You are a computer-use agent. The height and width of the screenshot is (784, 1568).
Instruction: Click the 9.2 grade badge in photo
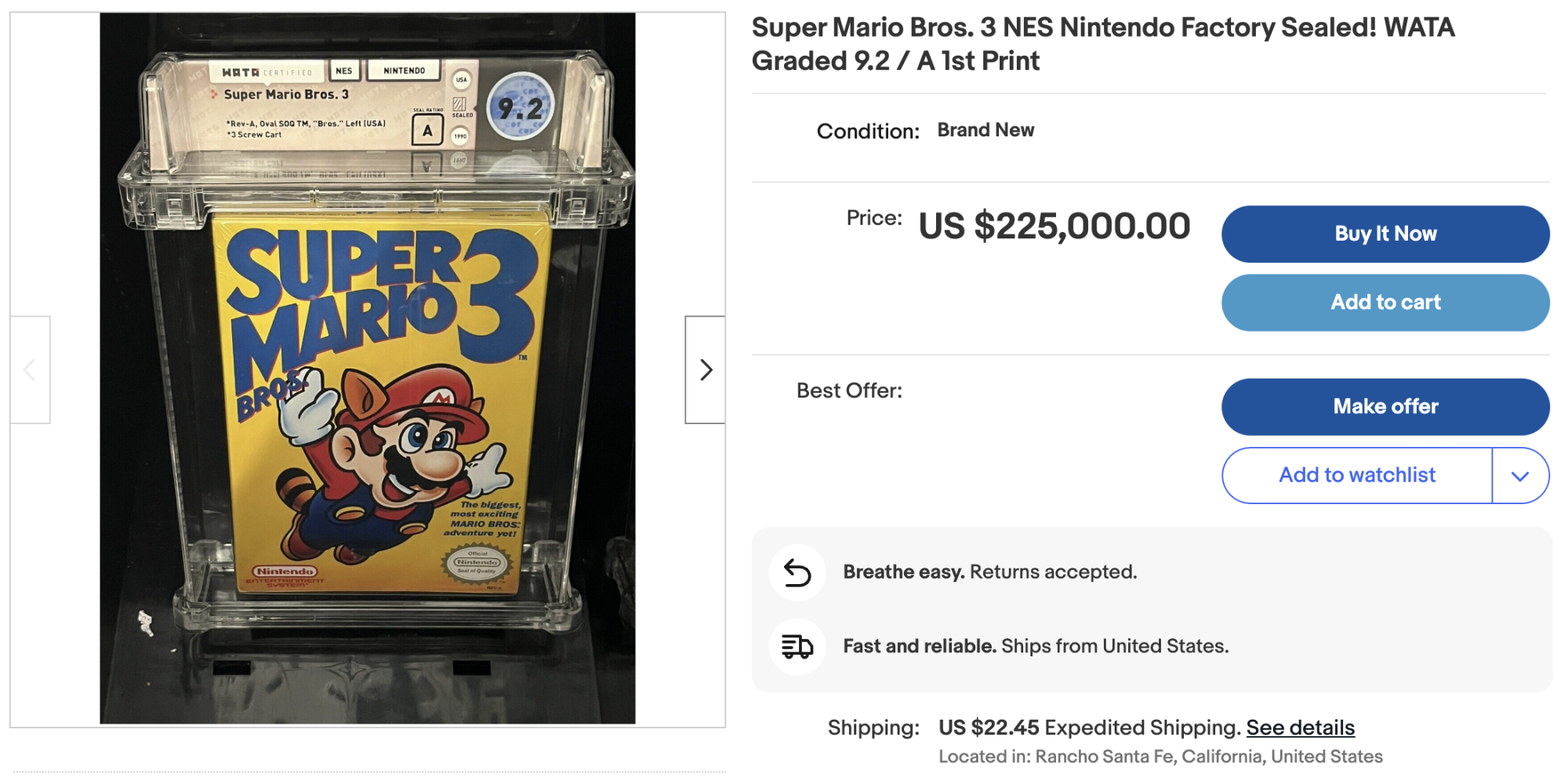(521, 107)
